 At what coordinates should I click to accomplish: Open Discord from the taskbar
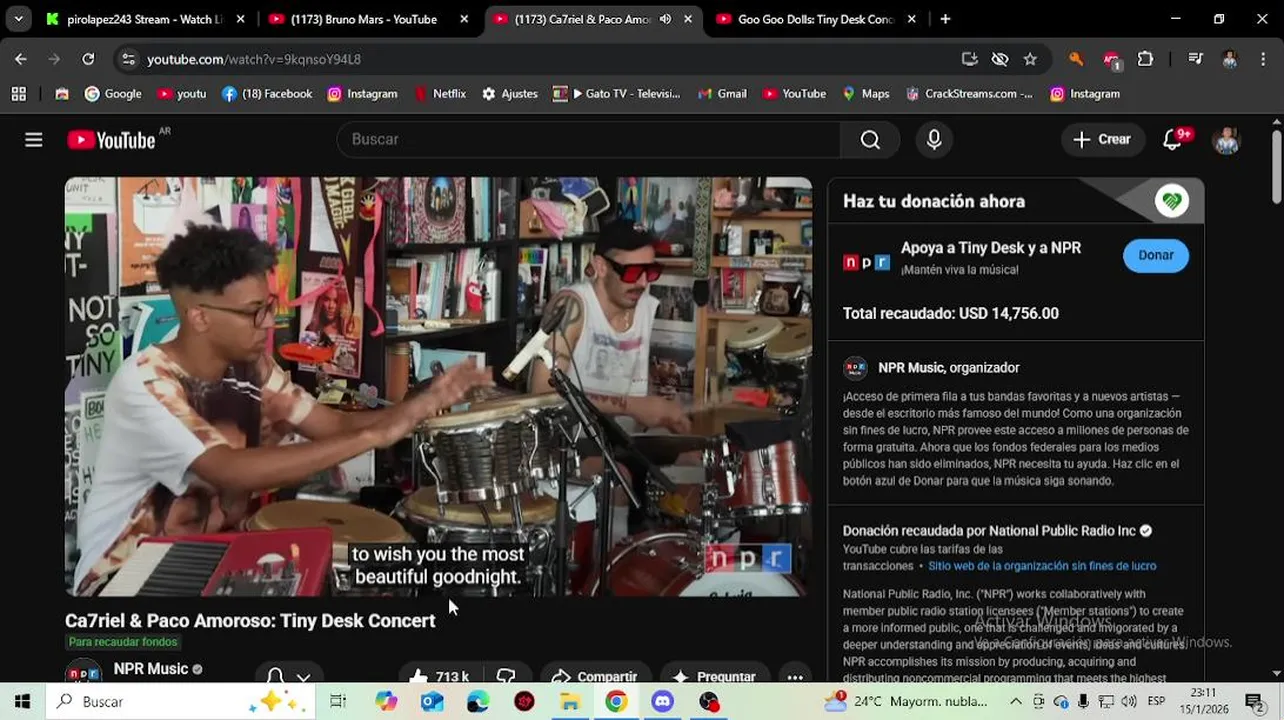tap(663, 701)
